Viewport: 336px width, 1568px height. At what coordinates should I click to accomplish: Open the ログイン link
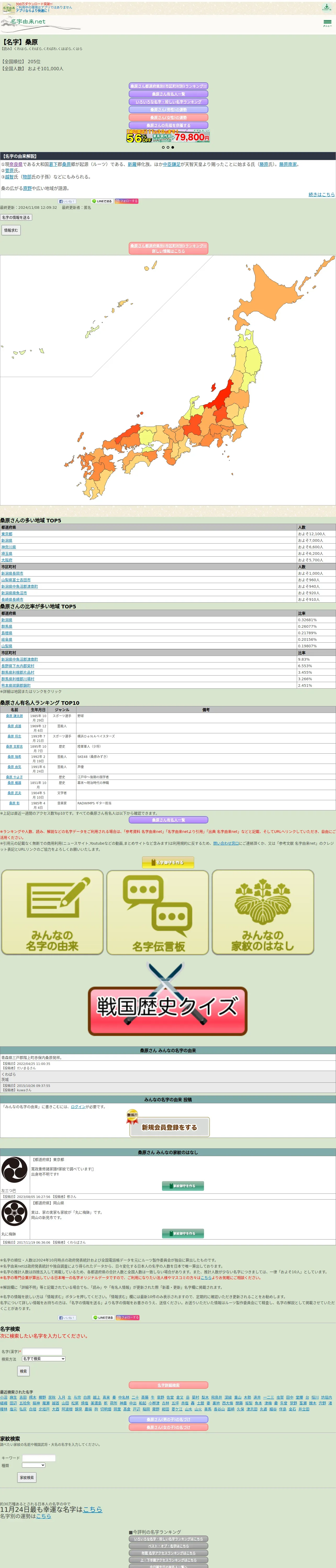point(78,1106)
